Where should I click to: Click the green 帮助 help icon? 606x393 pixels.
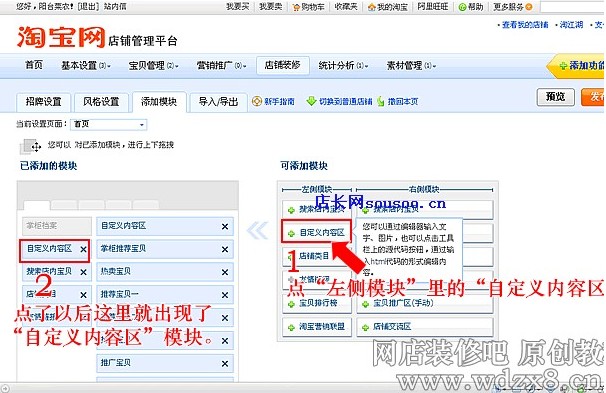[462, 7]
